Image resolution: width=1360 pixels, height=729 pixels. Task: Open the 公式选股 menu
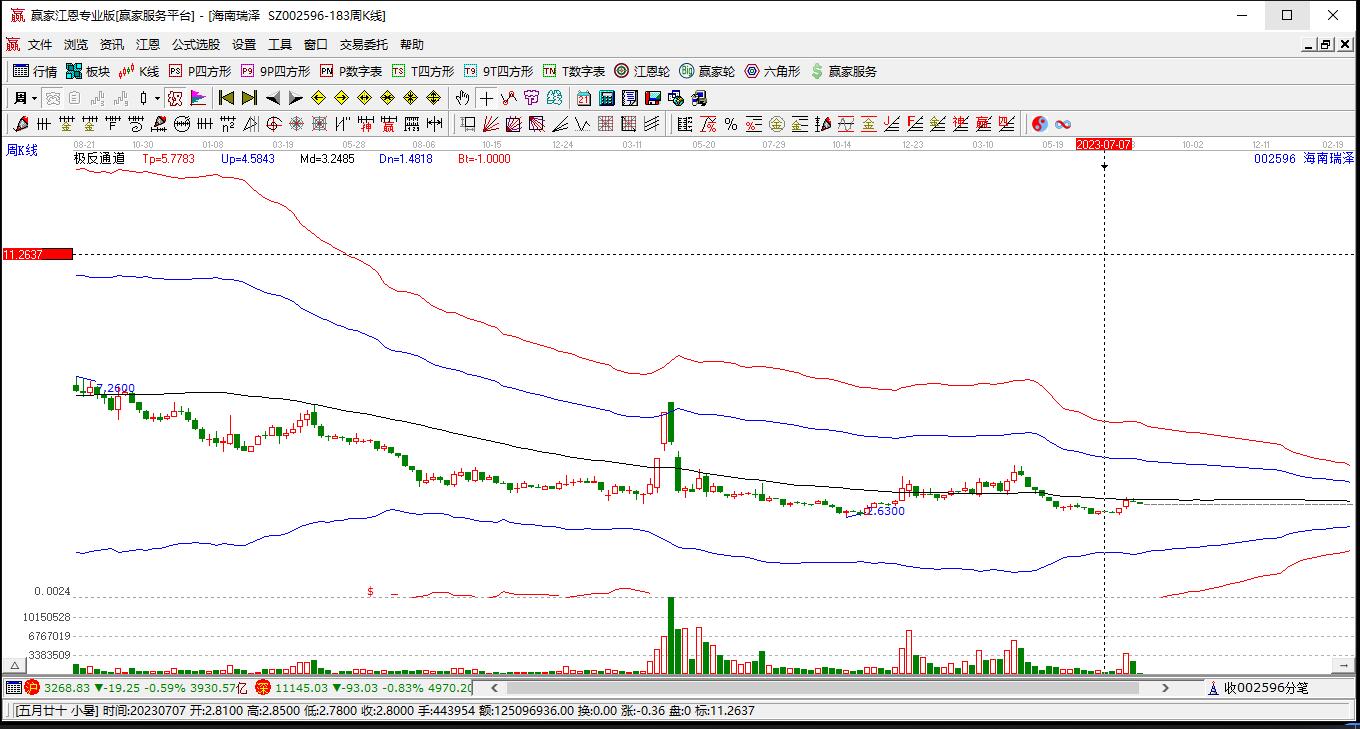(x=195, y=45)
